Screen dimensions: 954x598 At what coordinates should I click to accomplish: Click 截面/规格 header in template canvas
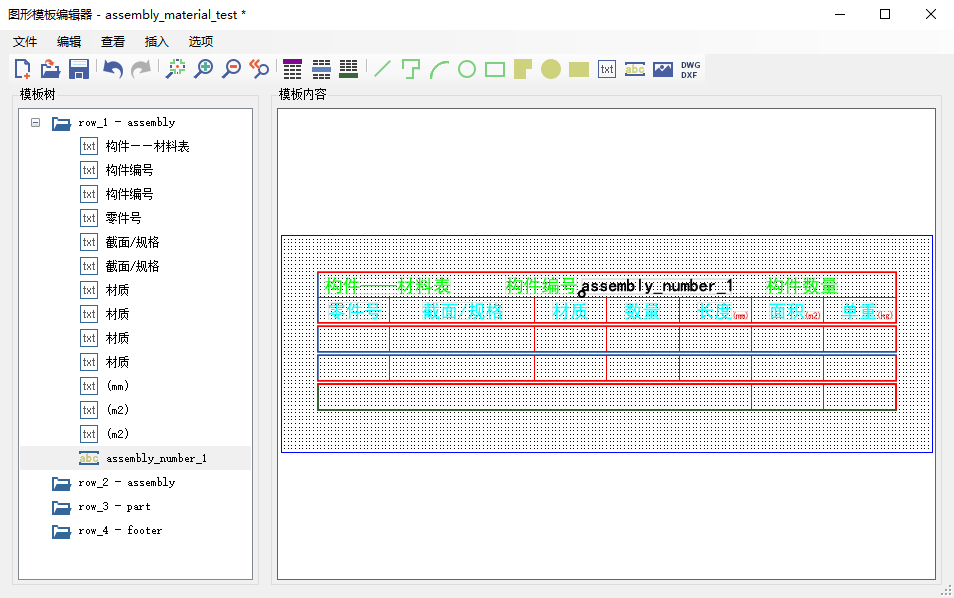click(462, 311)
